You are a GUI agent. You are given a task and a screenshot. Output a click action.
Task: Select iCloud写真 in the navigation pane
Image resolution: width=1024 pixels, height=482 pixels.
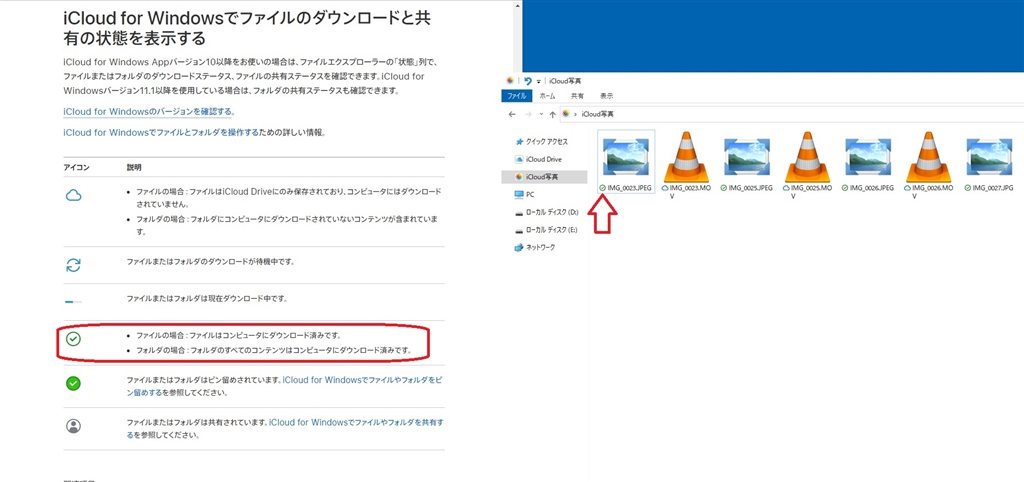(544, 176)
